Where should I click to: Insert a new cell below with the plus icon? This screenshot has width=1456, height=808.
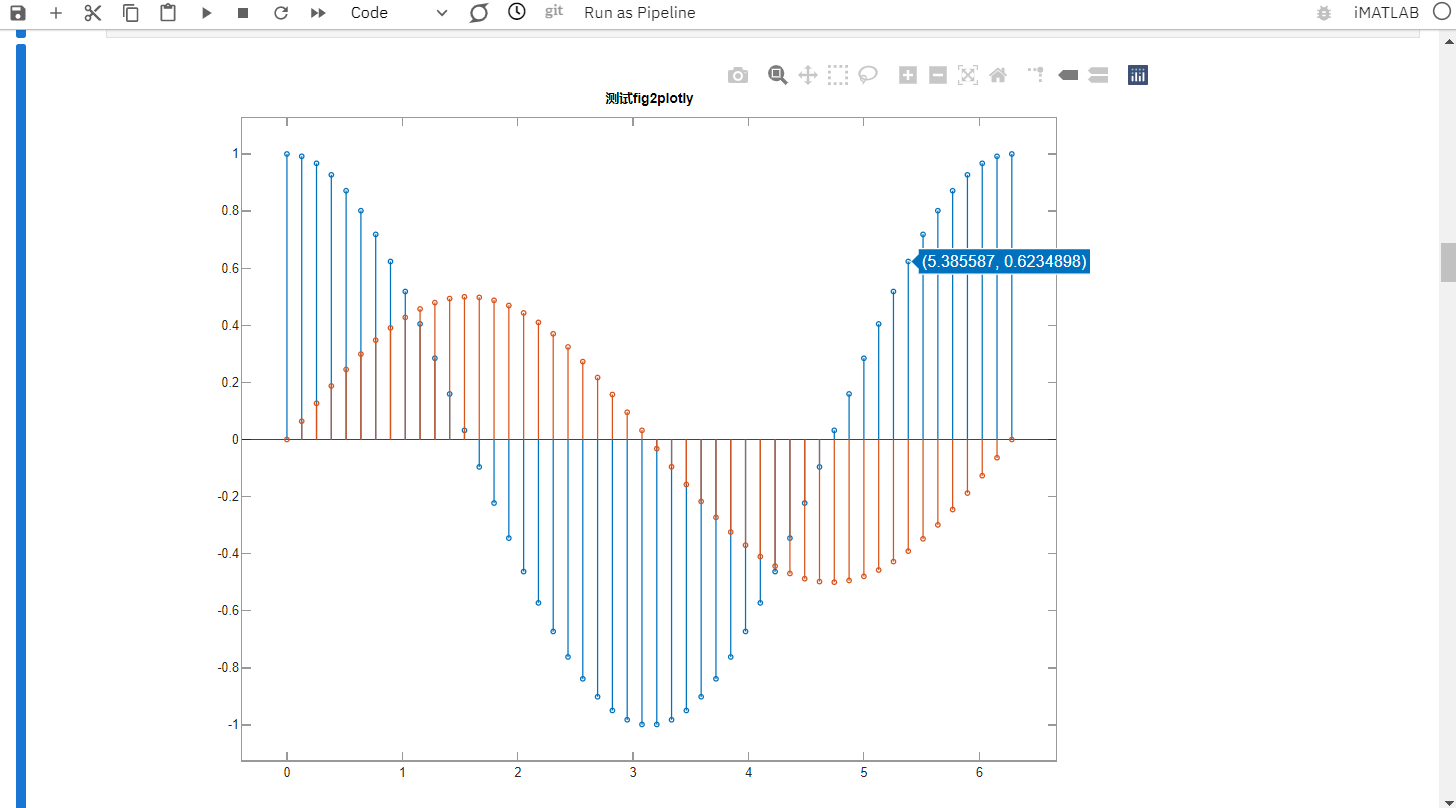pyautogui.click(x=56, y=13)
